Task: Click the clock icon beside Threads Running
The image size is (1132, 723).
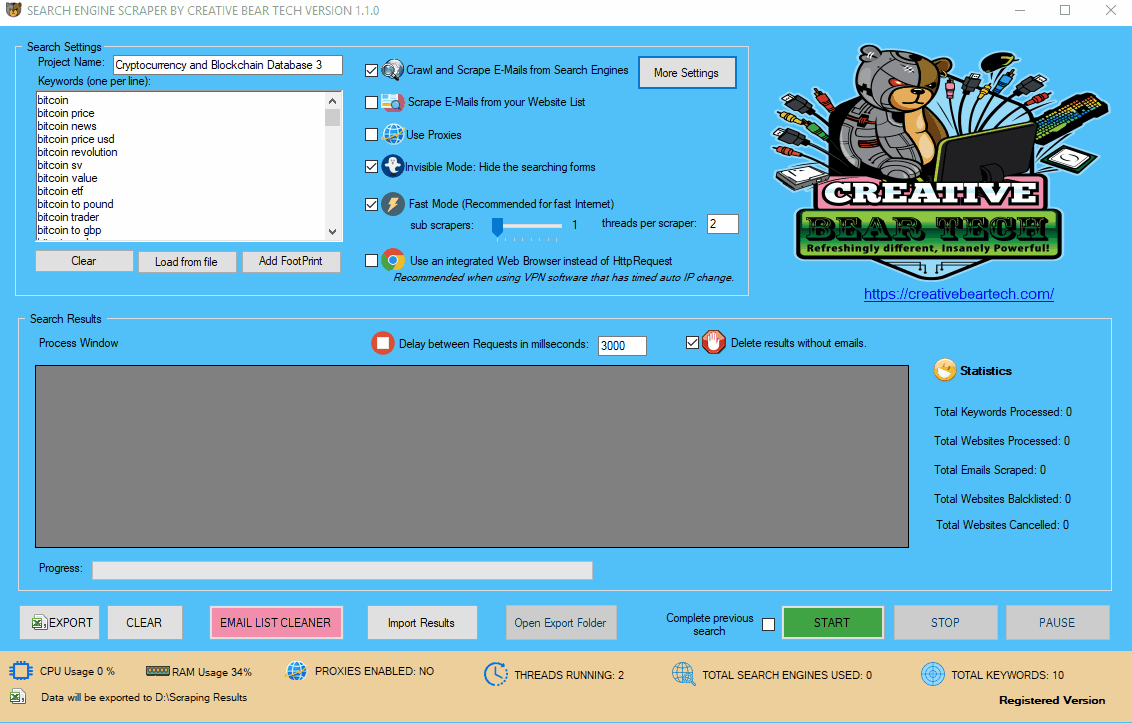Action: click(x=495, y=675)
